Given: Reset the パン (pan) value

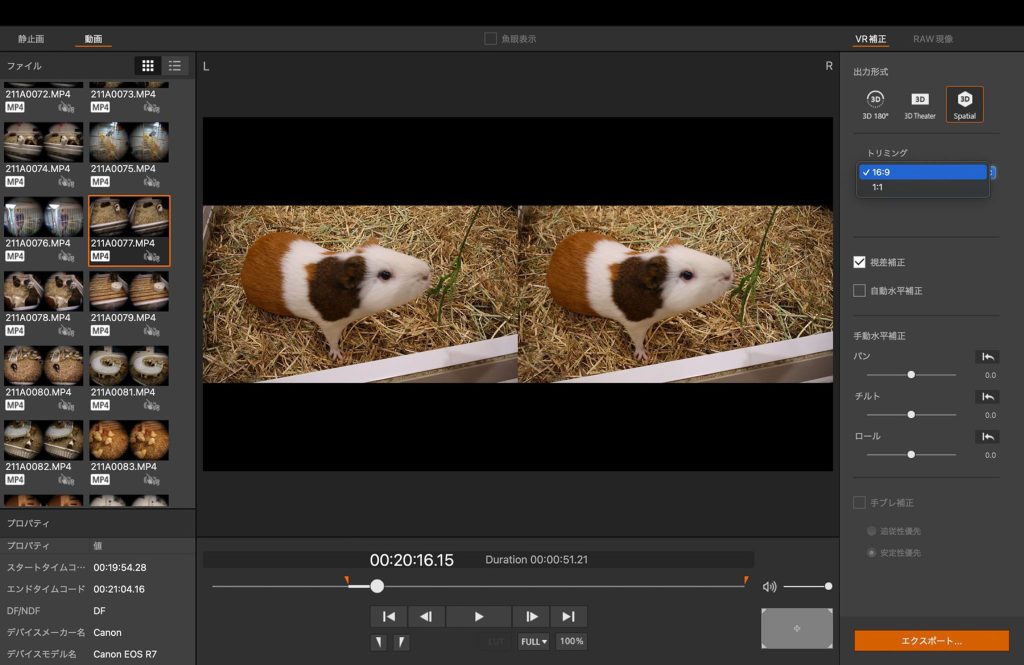Looking at the screenshot, I should coord(987,357).
